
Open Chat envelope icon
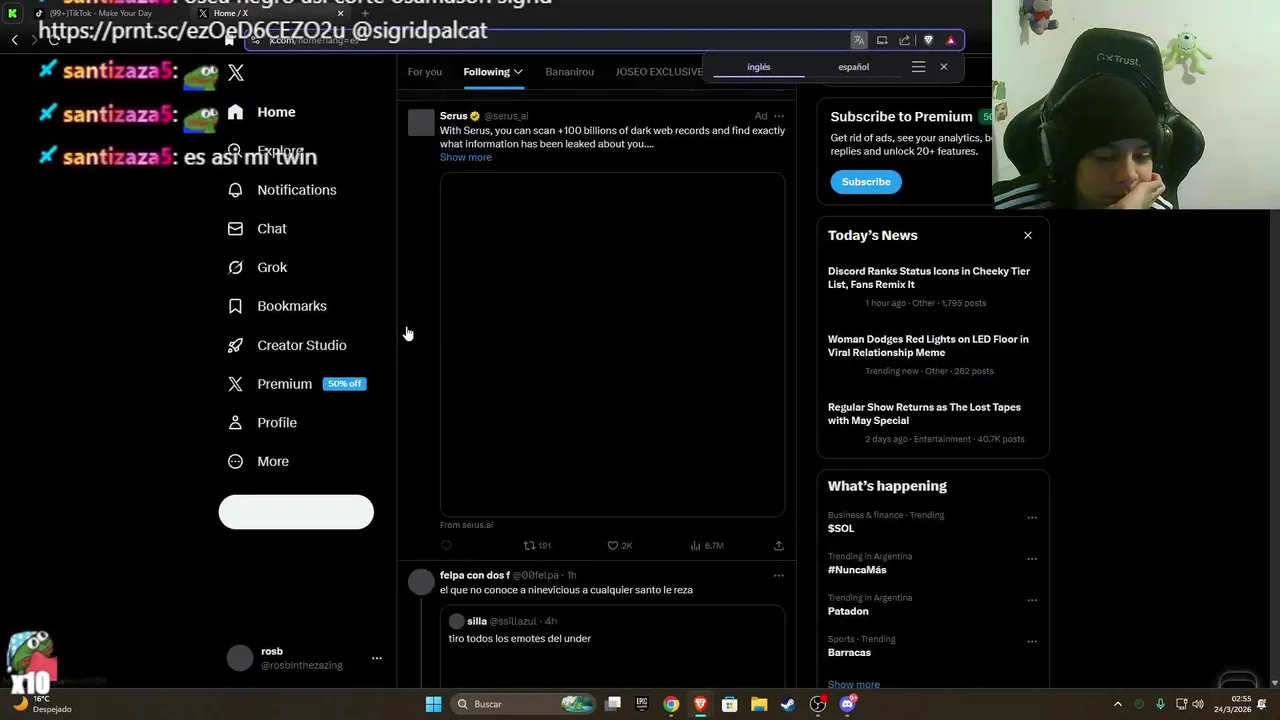tap(235, 229)
